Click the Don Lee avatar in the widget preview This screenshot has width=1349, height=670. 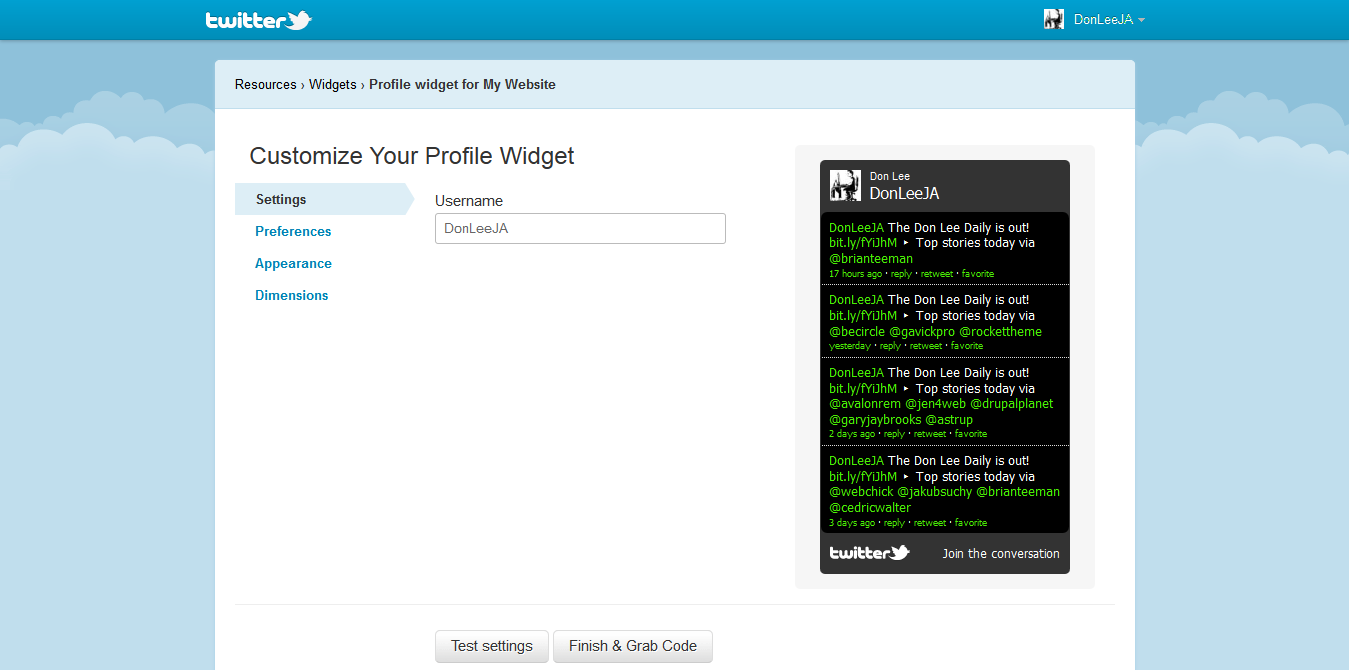tap(845, 185)
